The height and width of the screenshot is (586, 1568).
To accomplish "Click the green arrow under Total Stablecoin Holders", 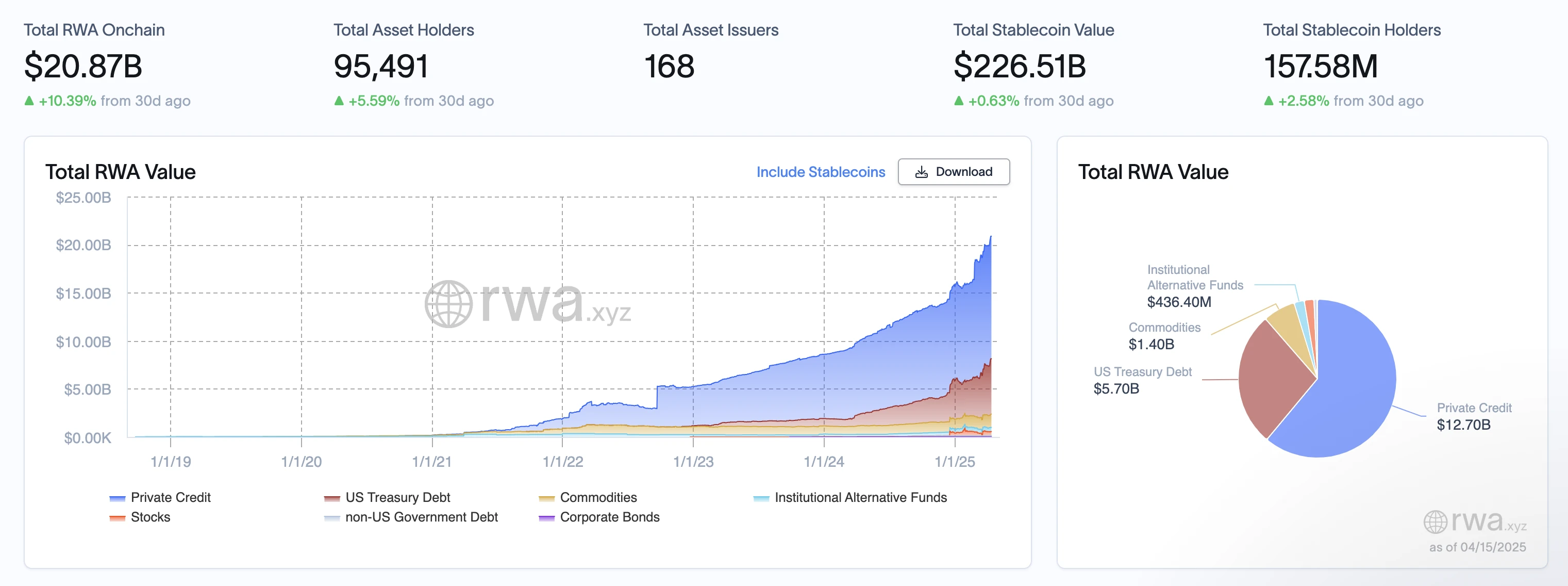I will pyautogui.click(x=1268, y=101).
